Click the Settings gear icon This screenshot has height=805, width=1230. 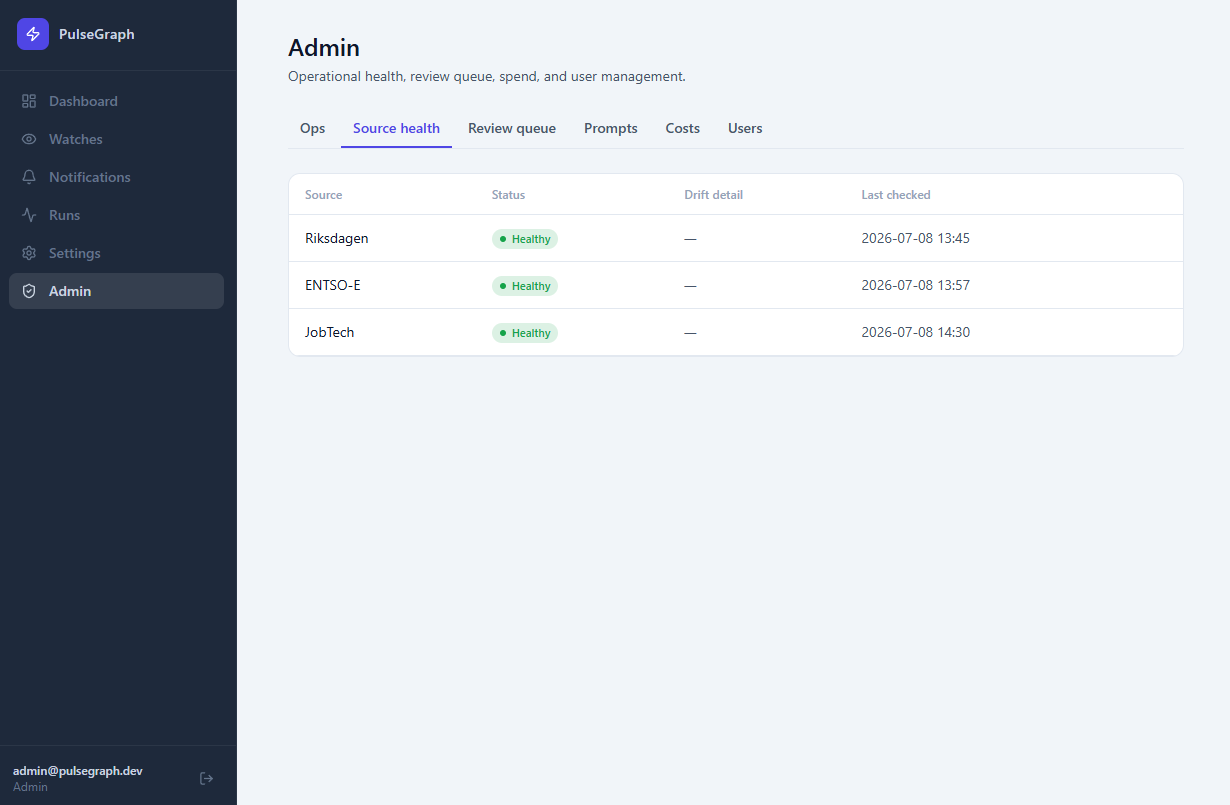(29, 253)
